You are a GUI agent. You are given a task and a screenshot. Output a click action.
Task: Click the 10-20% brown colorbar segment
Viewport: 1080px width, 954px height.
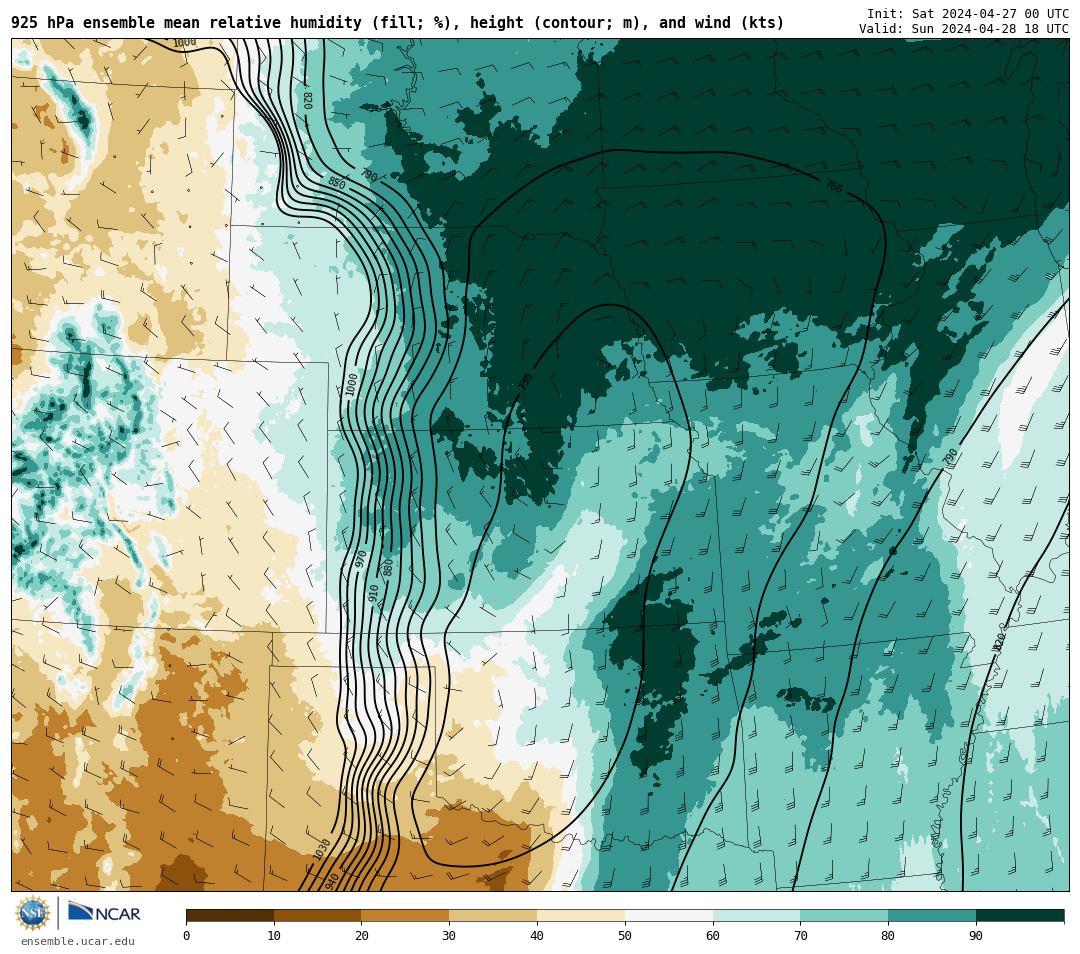click(x=318, y=915)
